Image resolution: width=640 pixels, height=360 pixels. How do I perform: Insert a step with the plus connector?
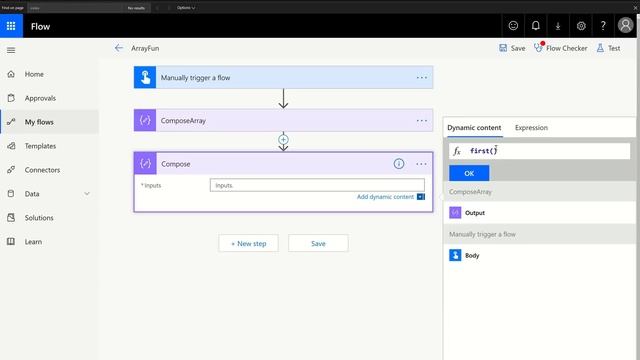pyautogui.click(x=283, y=140)
